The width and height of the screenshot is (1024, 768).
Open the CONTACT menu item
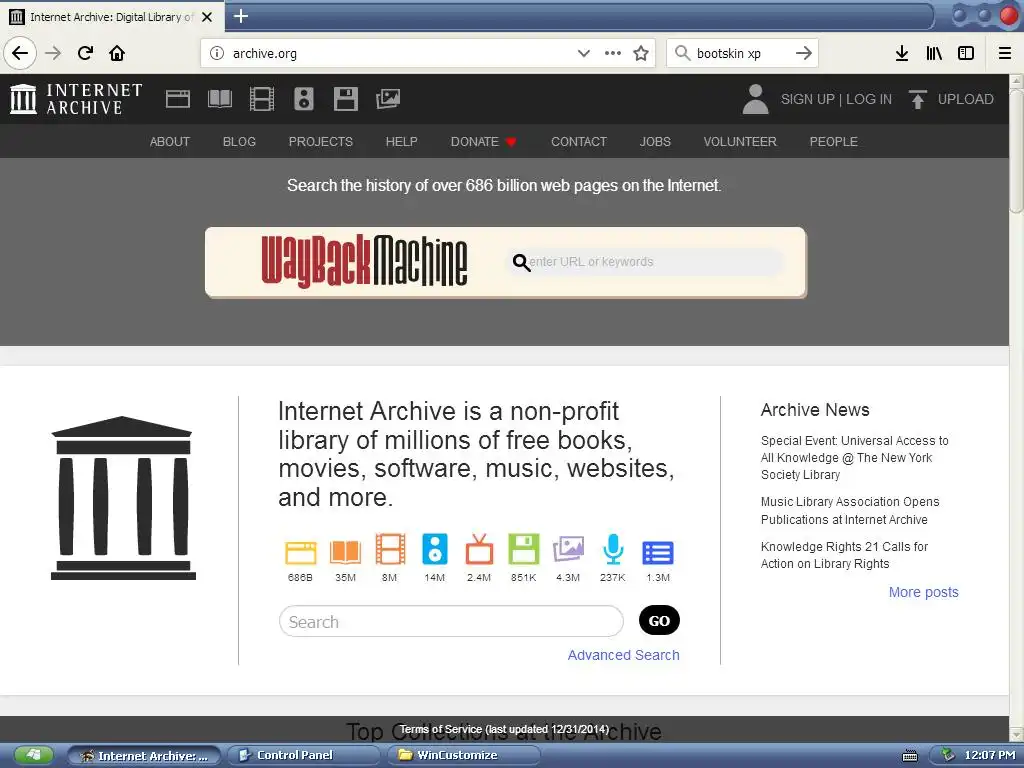(x=579, y=141)
